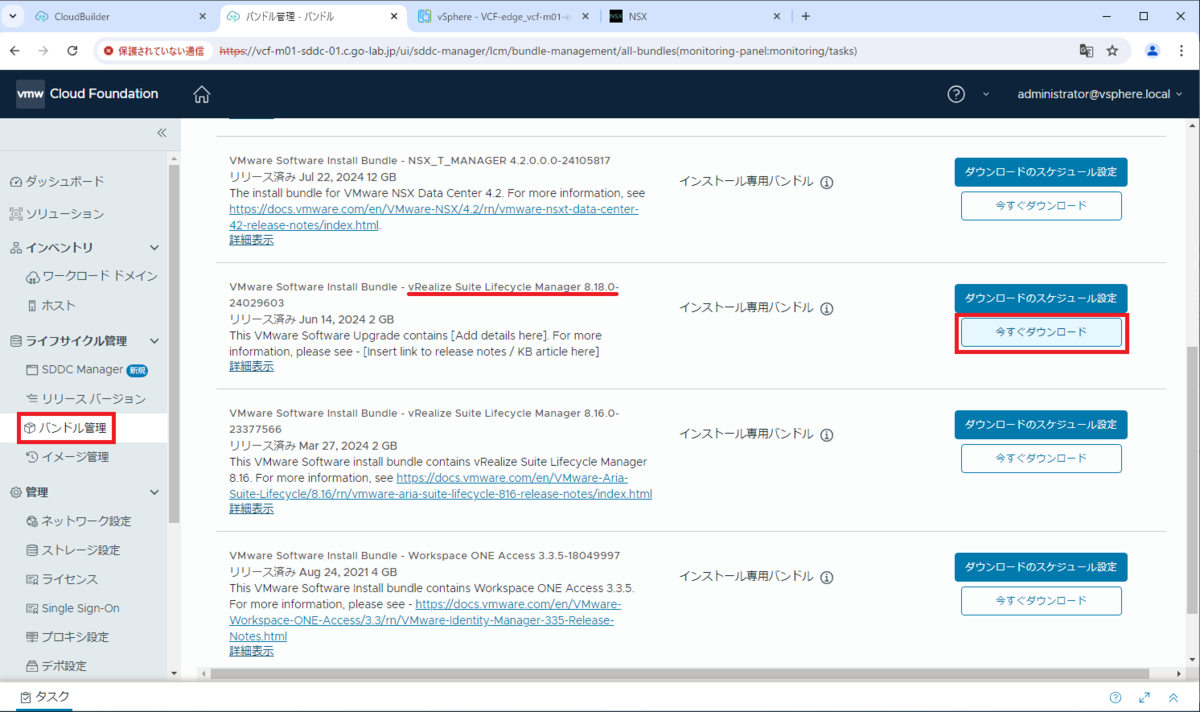The width and height of the screenshot is (1200, 712).
Task: Open ホスト in sidebar
Action: tap(51, 305)
